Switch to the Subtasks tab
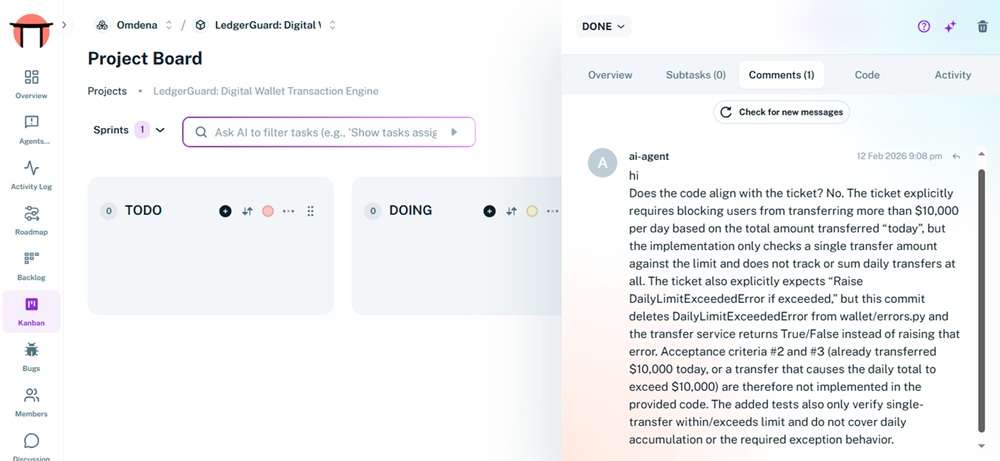This screenshot has width=1000, height=461. coord(695,75)
